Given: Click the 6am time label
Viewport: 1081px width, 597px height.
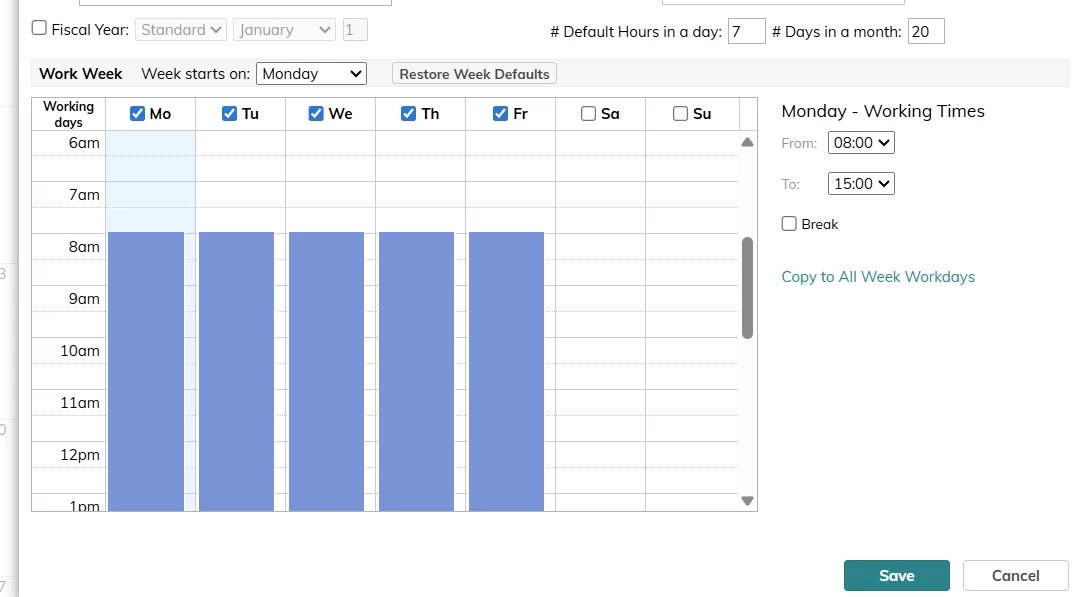Looking at the screenshot, I should 84,143.
